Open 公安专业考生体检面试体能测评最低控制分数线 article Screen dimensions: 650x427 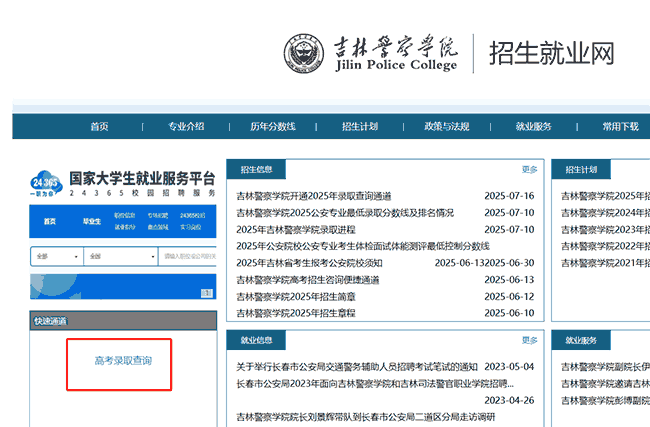point(363,246)
